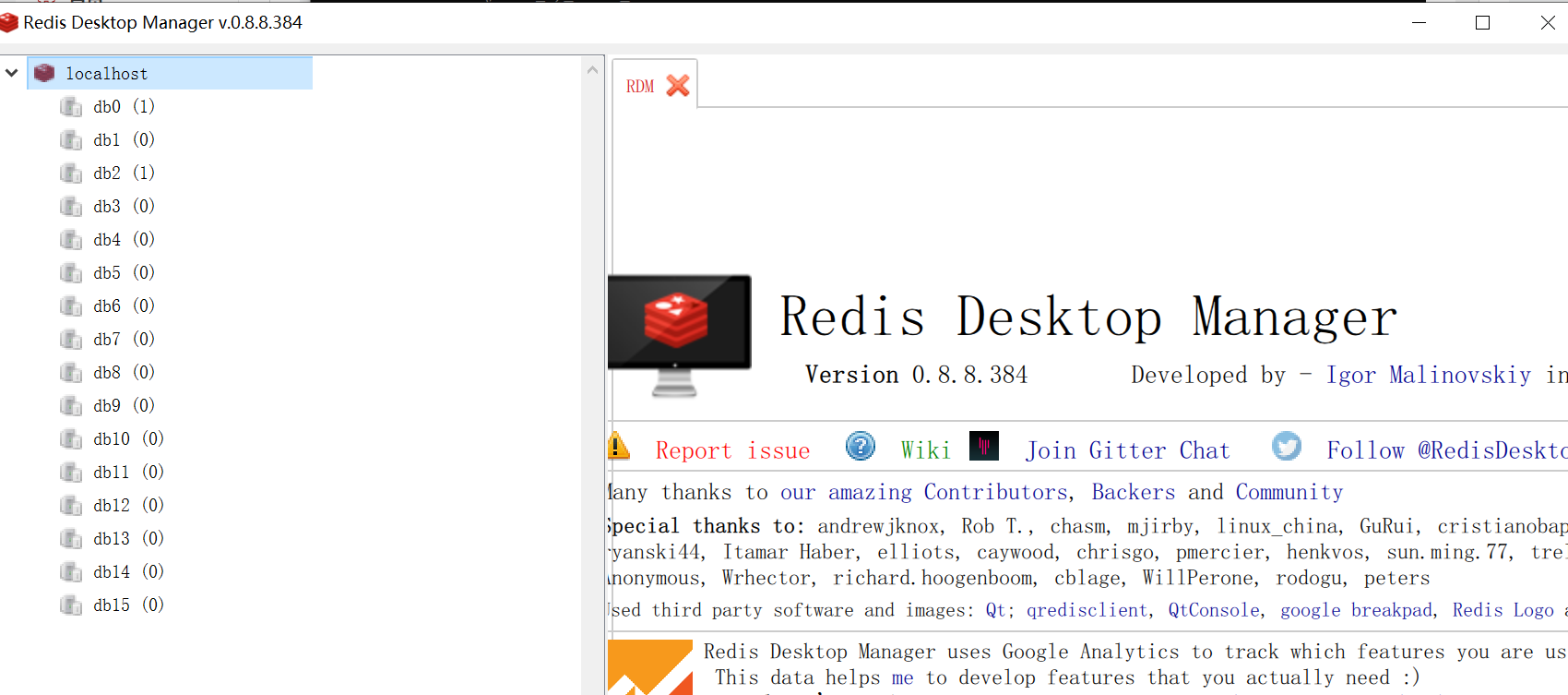Open the Wiki link
This screenshot has width=1568, height=695.
point(925,450)
